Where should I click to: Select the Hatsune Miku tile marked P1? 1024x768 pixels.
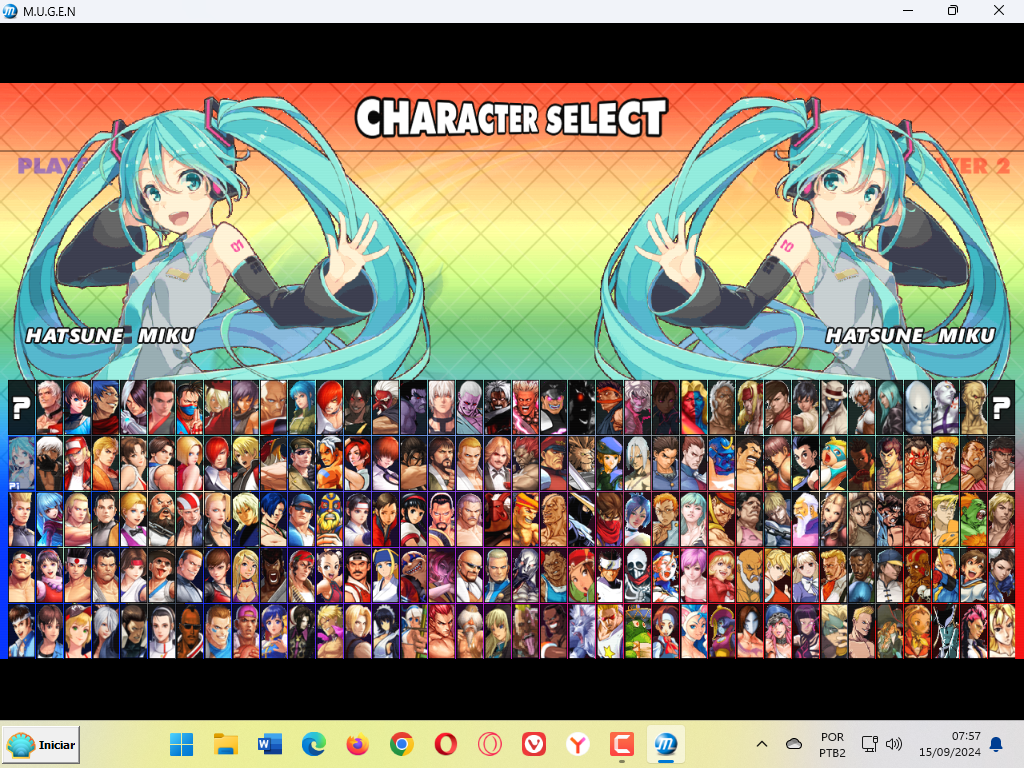click(22, 464)
